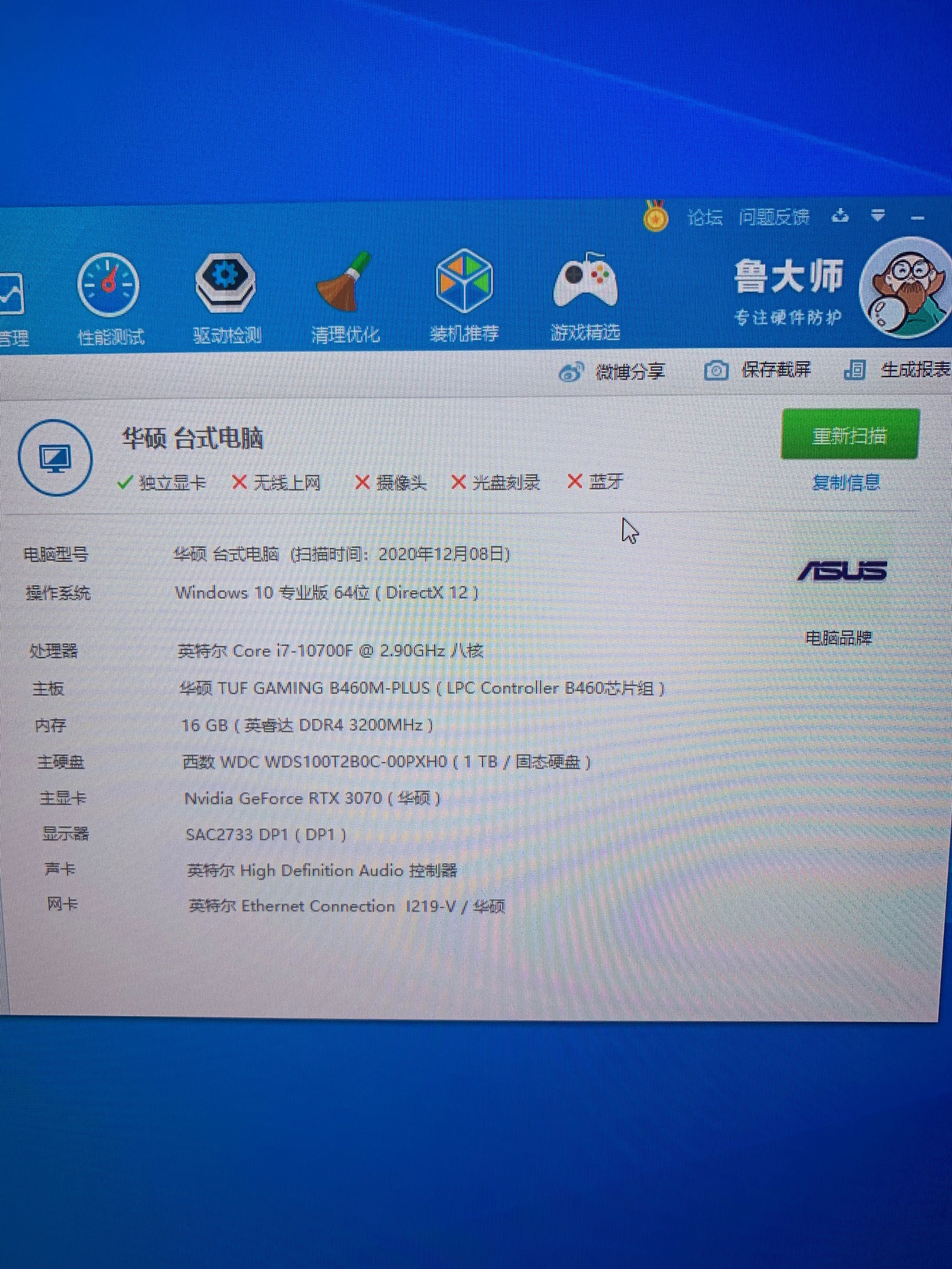
Task: Open the 清理优化 cleanup broom tool
Action: (345, 298)
